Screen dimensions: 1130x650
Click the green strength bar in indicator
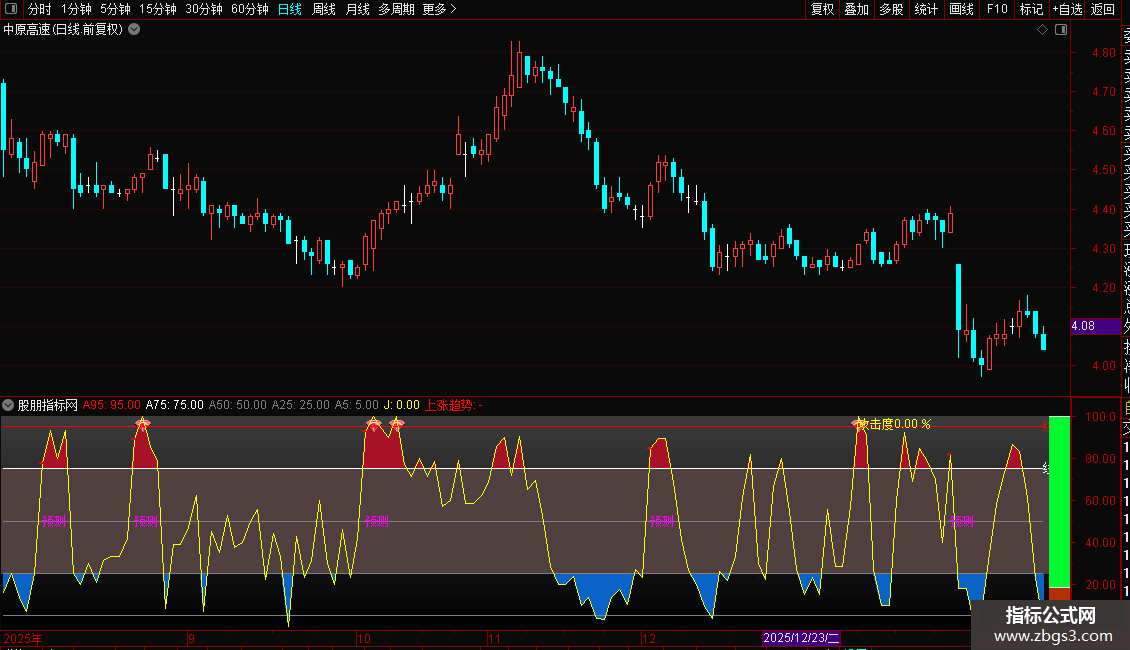(1059, 502)
